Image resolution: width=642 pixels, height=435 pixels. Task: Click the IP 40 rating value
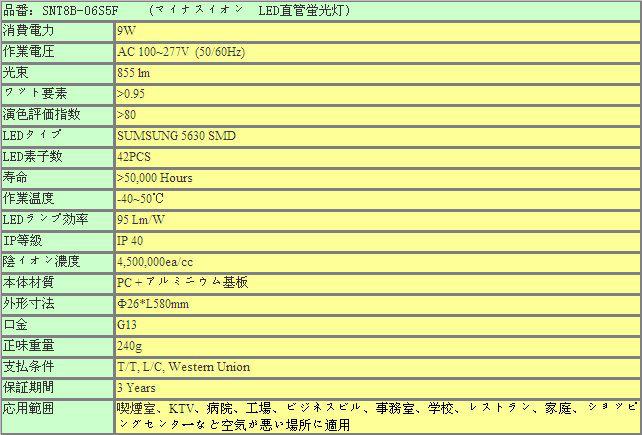[x=131, y=241]
